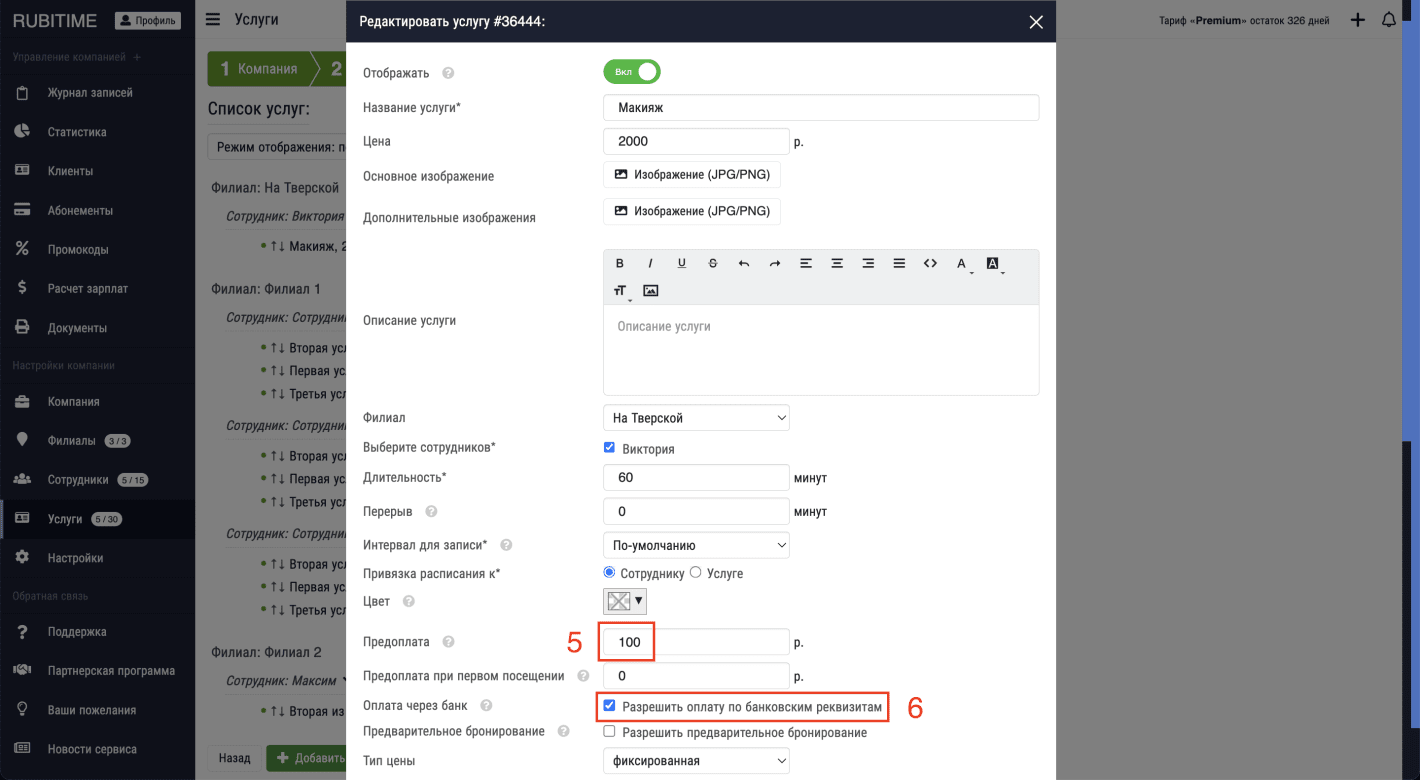Open the Тип цены dropdown

point(696,760)
